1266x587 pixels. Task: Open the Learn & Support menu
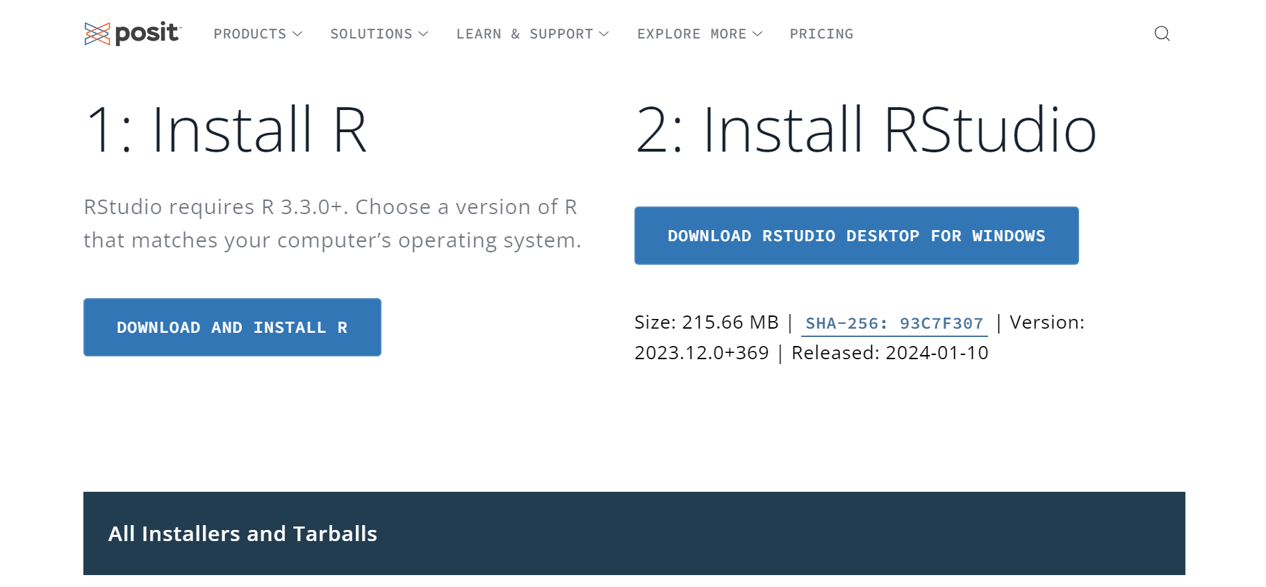(533, 34)
